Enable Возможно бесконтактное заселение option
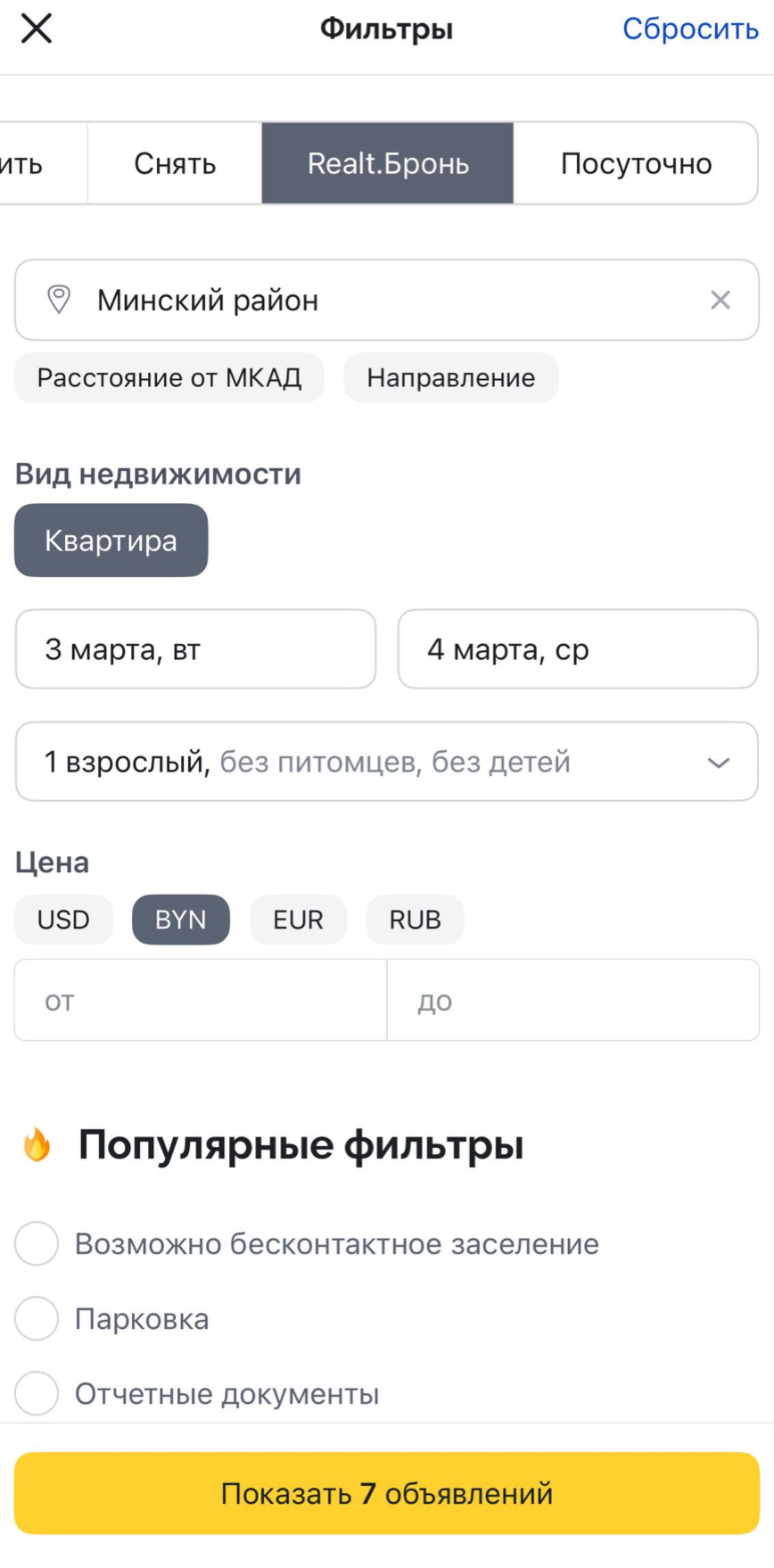 click(37, 1243)
